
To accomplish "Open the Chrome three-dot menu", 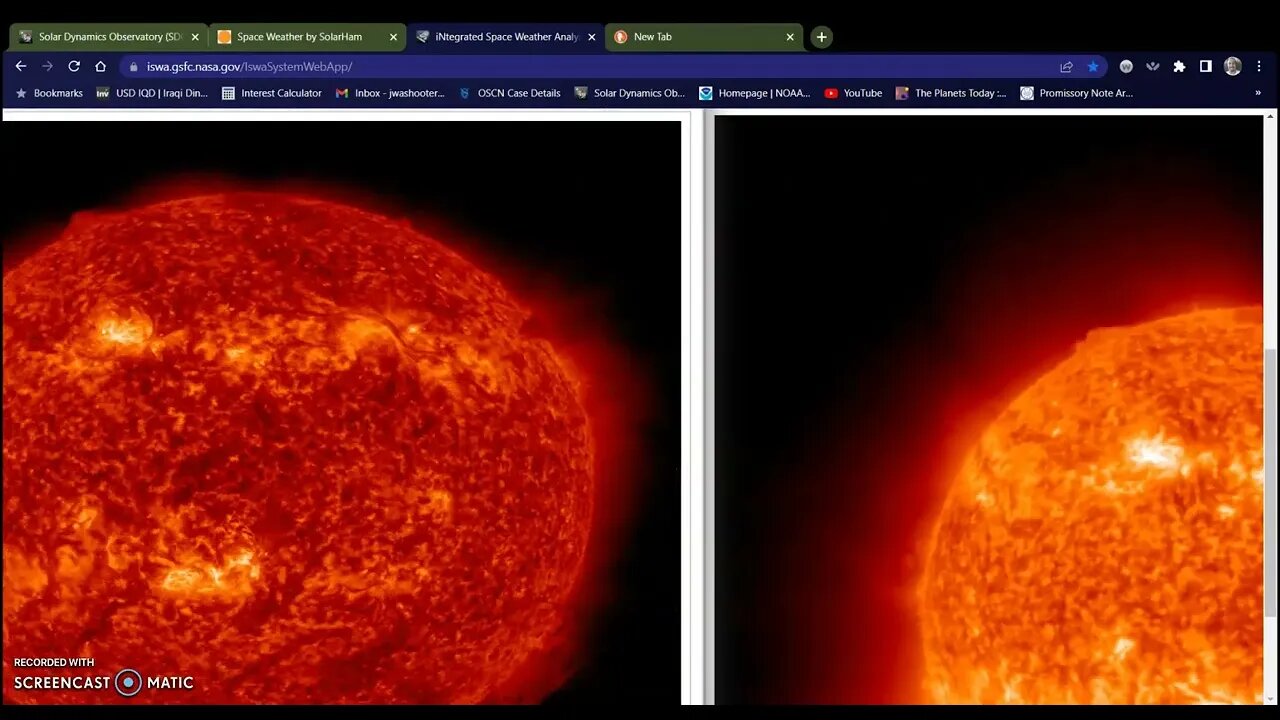I will (1259, 67).
